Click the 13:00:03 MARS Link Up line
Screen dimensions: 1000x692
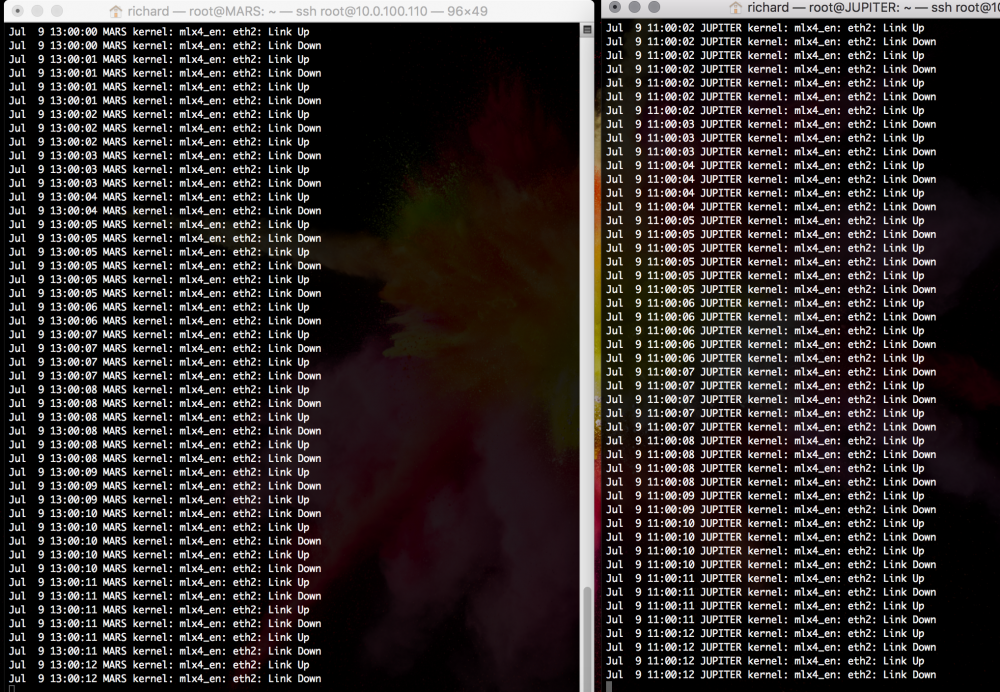tap(159, 169)
